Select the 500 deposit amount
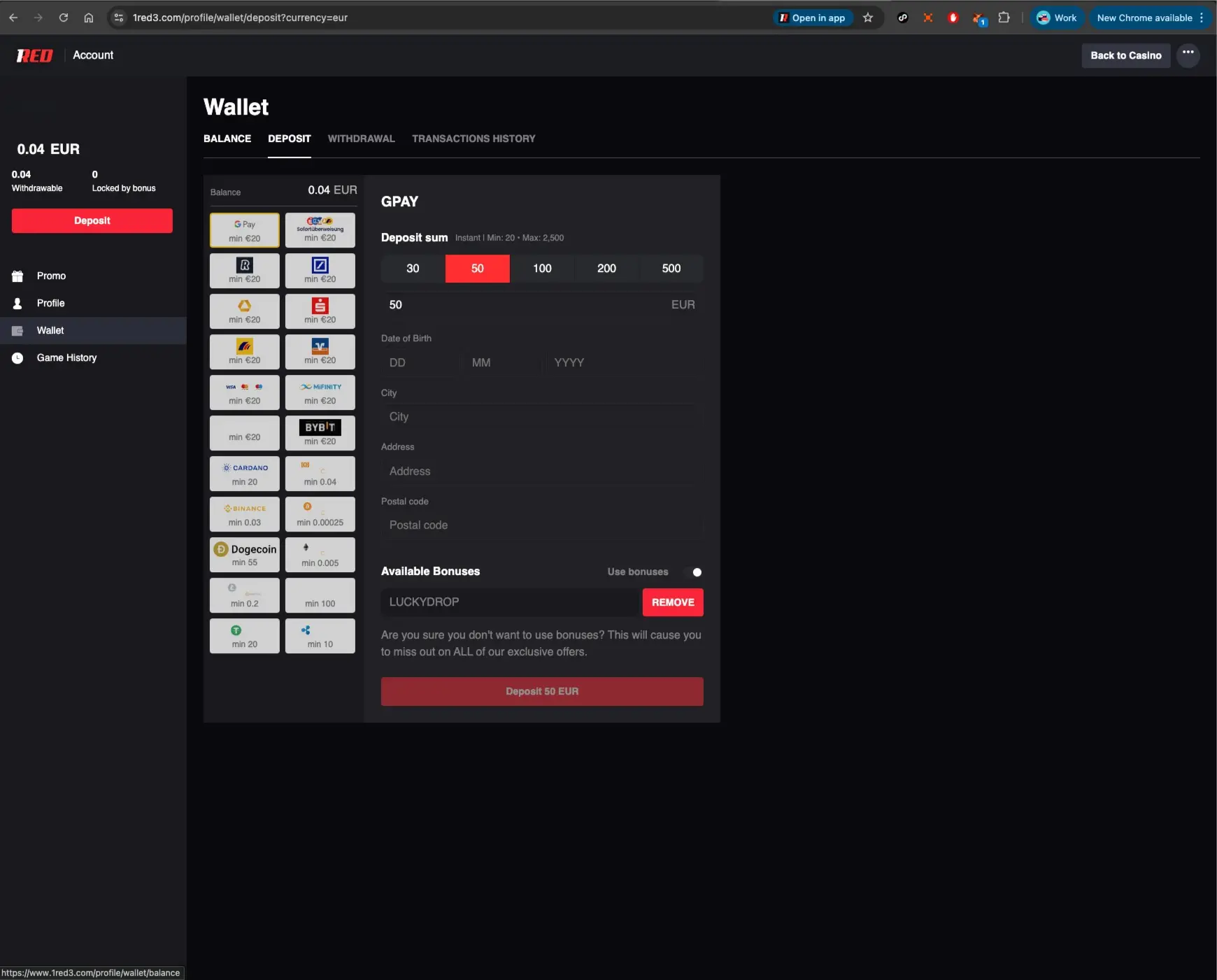This screenshot has height=980, width=1217. click(x=671, y=269)
